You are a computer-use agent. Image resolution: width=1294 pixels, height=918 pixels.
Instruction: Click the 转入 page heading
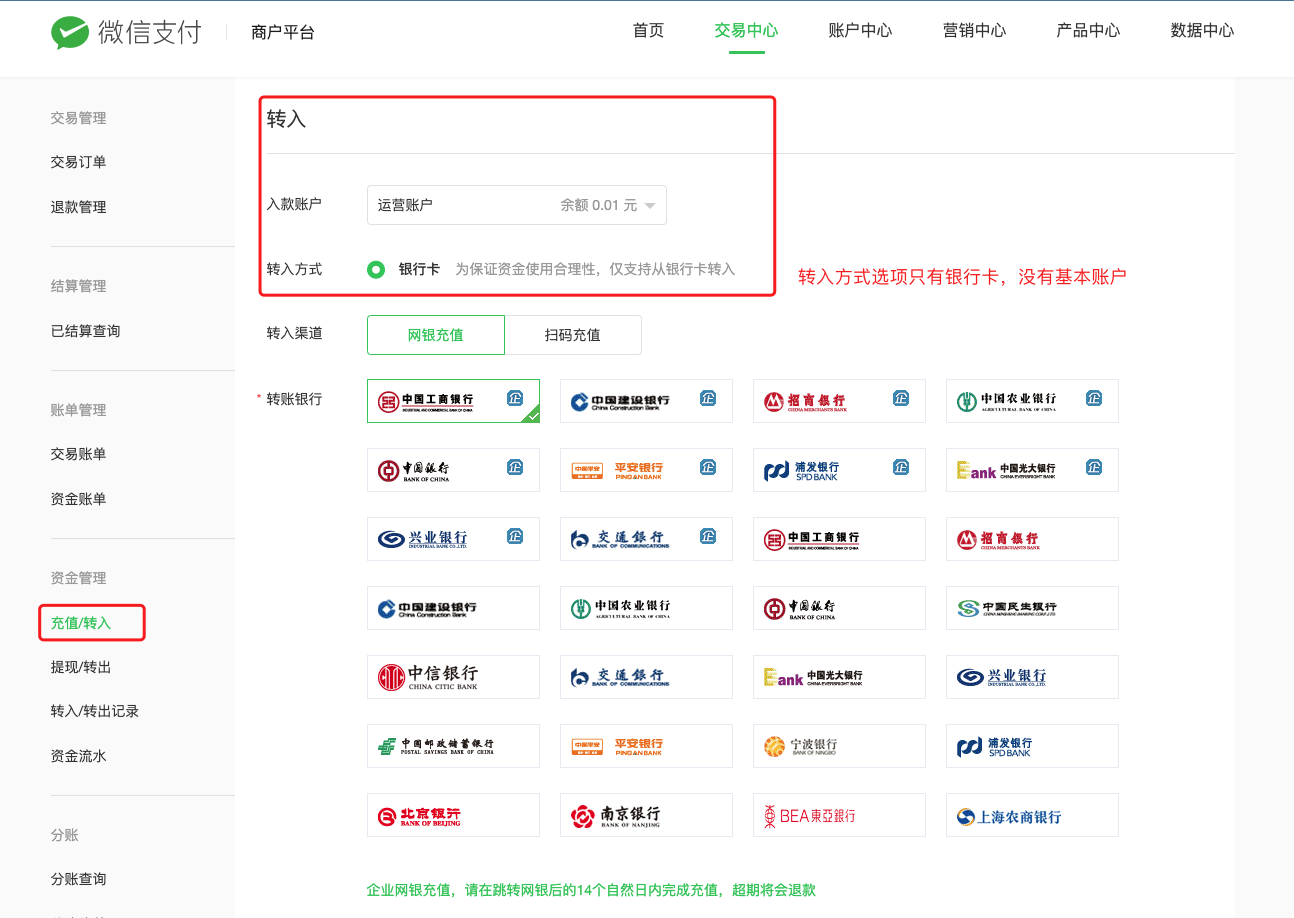286,119
